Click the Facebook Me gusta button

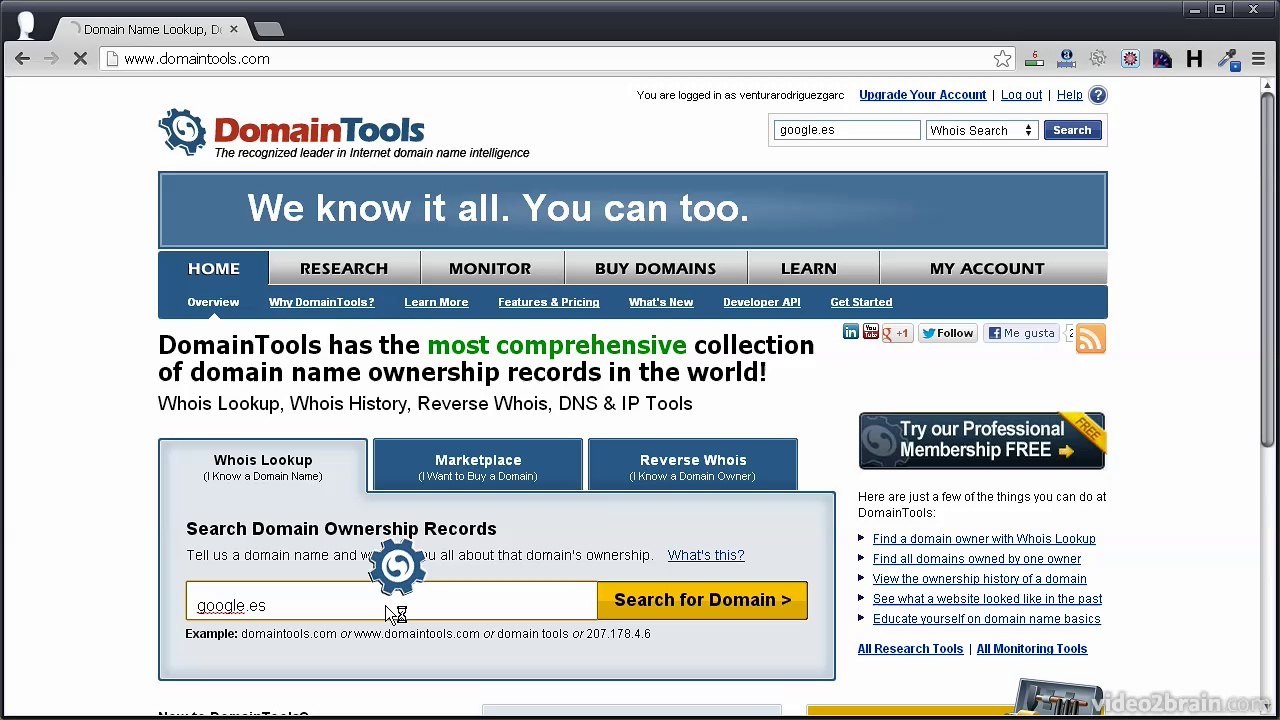coord(1022,333)
